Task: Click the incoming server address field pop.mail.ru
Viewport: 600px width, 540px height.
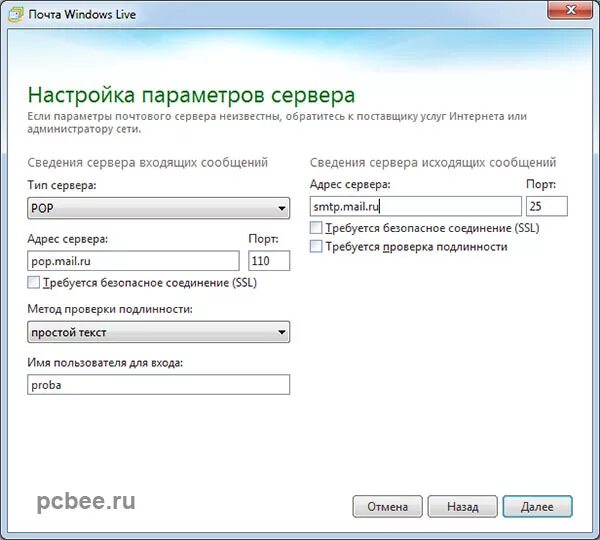Action: point(133,261)
